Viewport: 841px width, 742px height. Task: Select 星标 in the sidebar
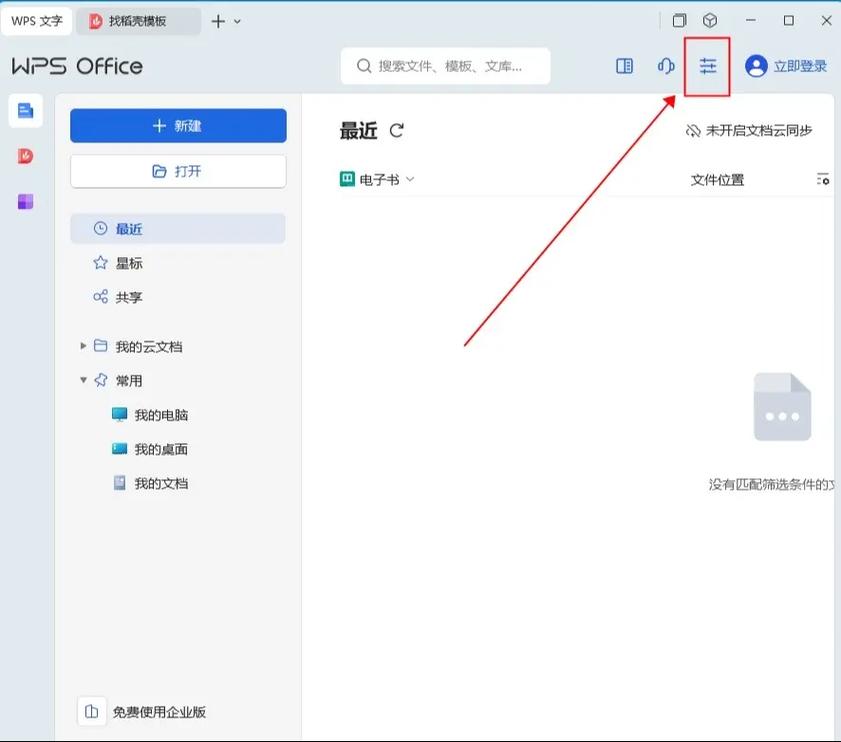coord(178,263)
